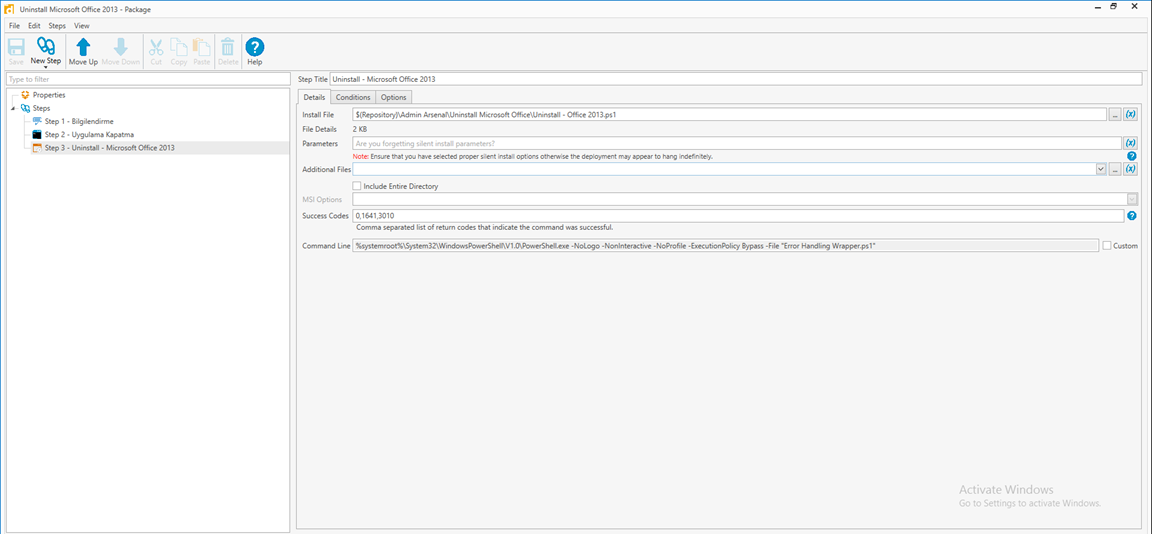Click the package icon in title bar
The width and height of the screenshot is (1152, 534).
tap(10, 9)
